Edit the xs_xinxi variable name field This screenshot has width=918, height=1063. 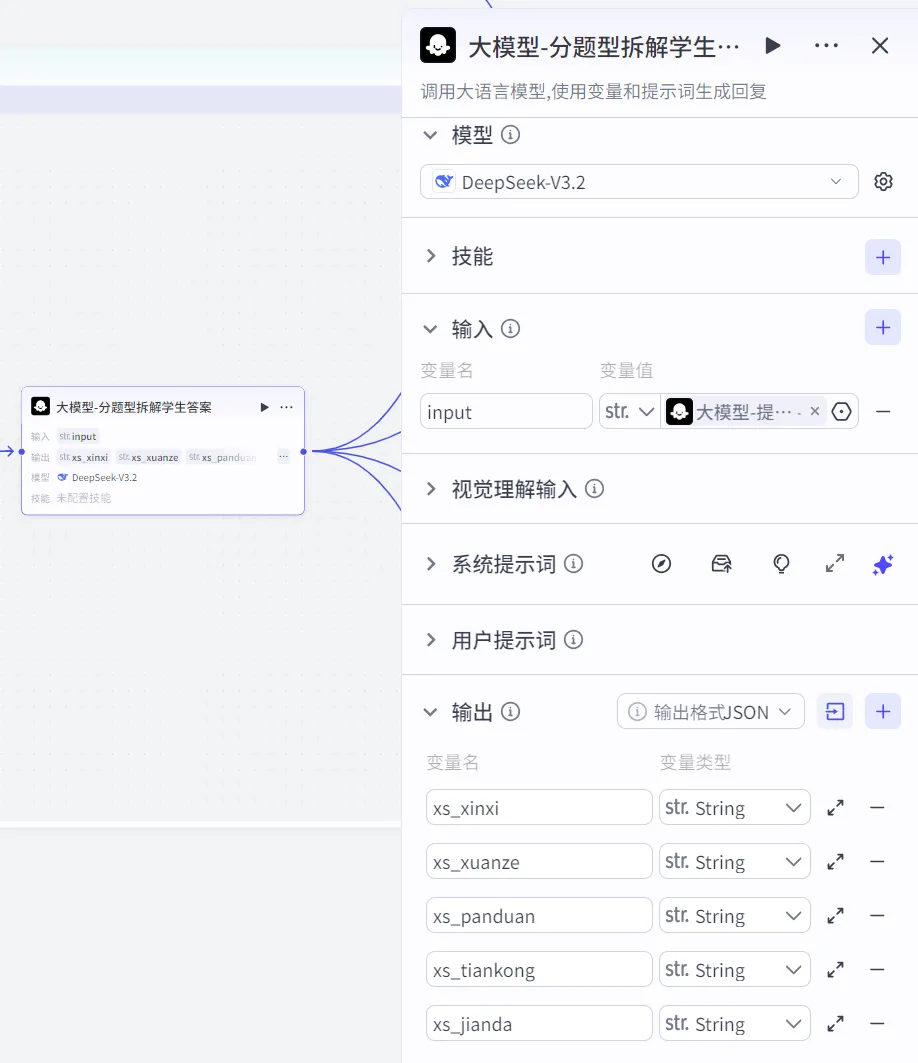539,807
